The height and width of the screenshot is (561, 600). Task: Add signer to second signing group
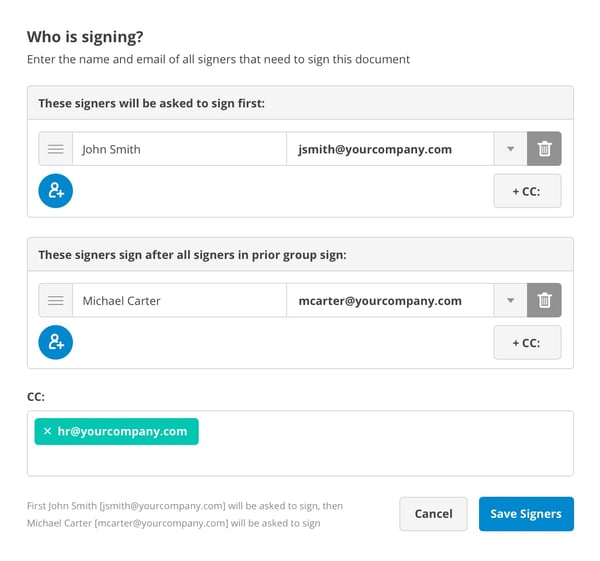pyautogui.click(x=56, y=342)
